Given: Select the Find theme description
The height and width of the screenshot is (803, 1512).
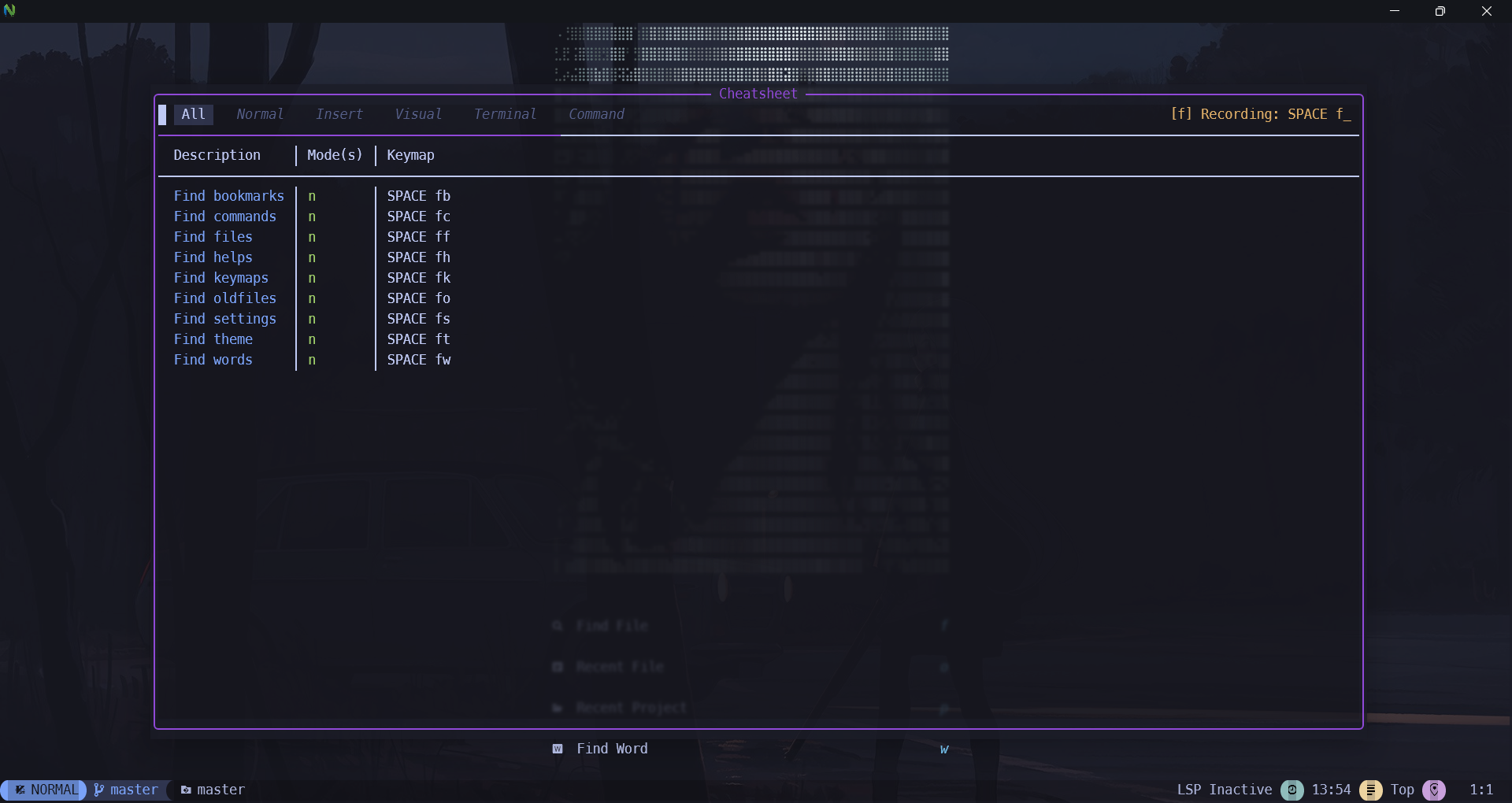Looking at the screenshot, I should click(213, 339).
